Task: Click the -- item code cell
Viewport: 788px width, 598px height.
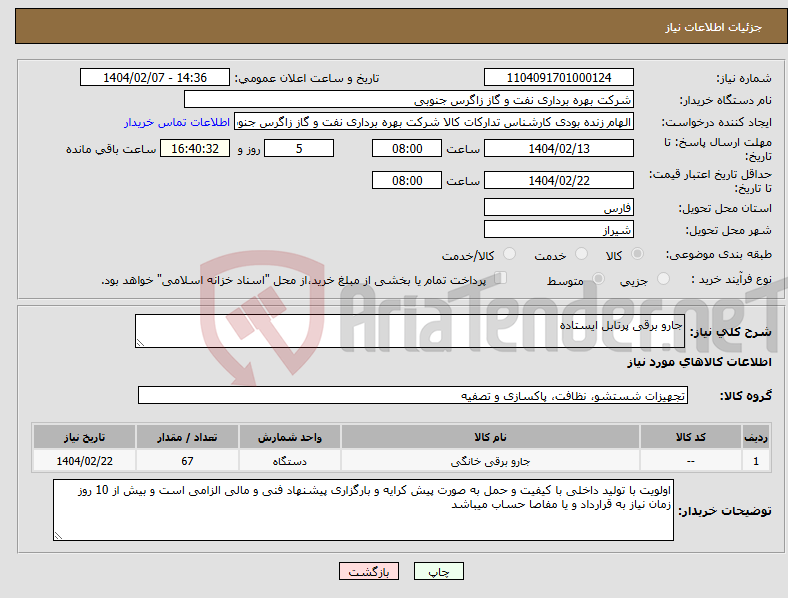Action: [691, 461]
